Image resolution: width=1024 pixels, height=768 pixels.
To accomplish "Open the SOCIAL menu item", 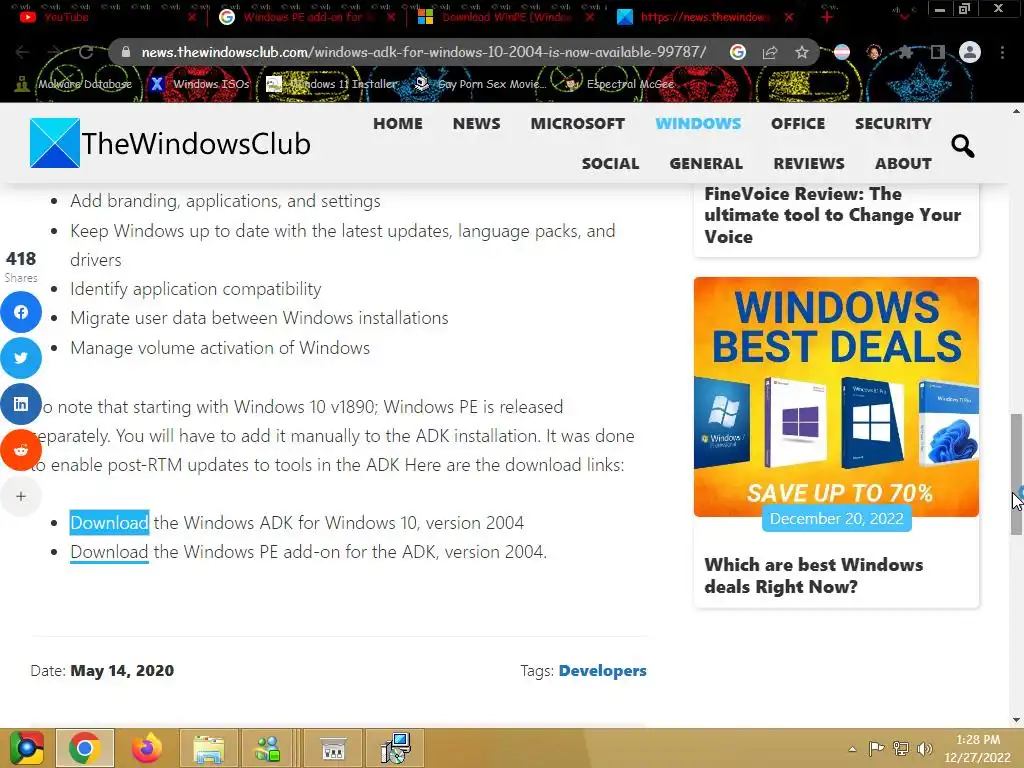I will tap(611, 163).
